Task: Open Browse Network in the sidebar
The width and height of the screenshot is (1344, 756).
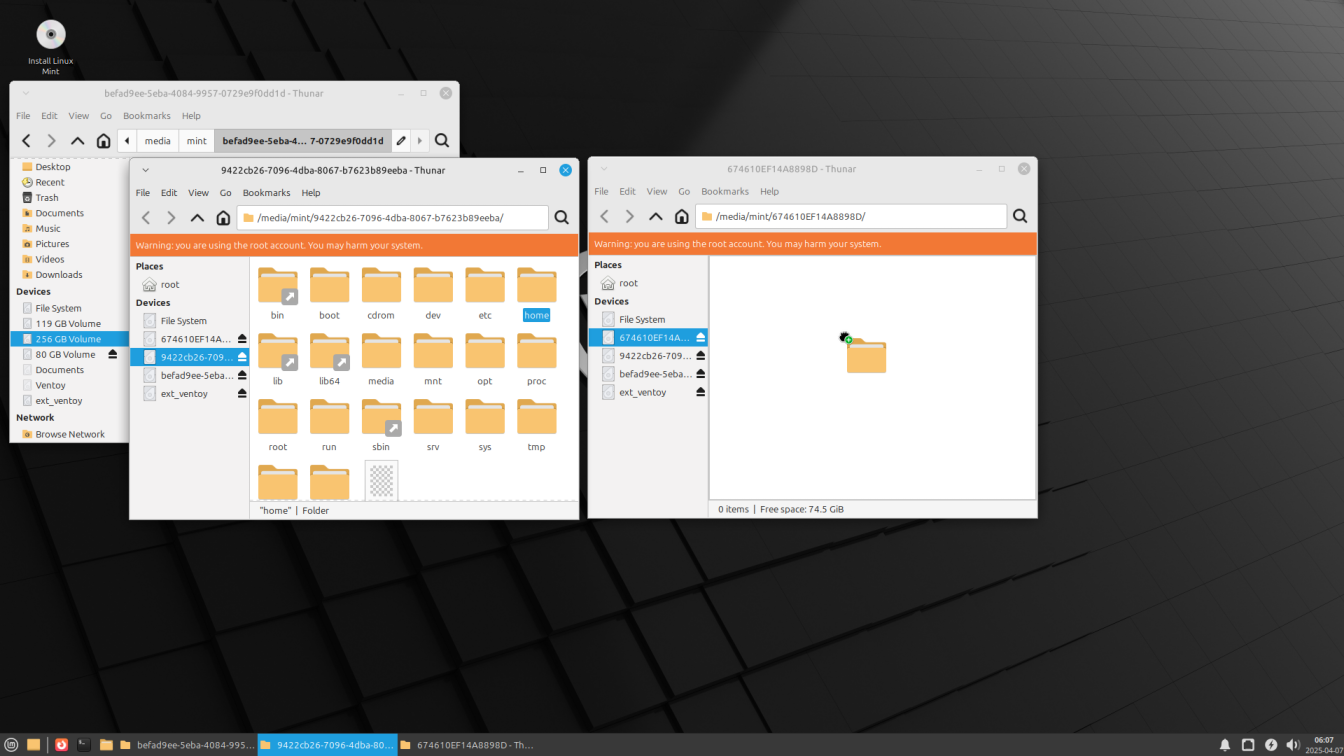Action: tap(69, 434)
